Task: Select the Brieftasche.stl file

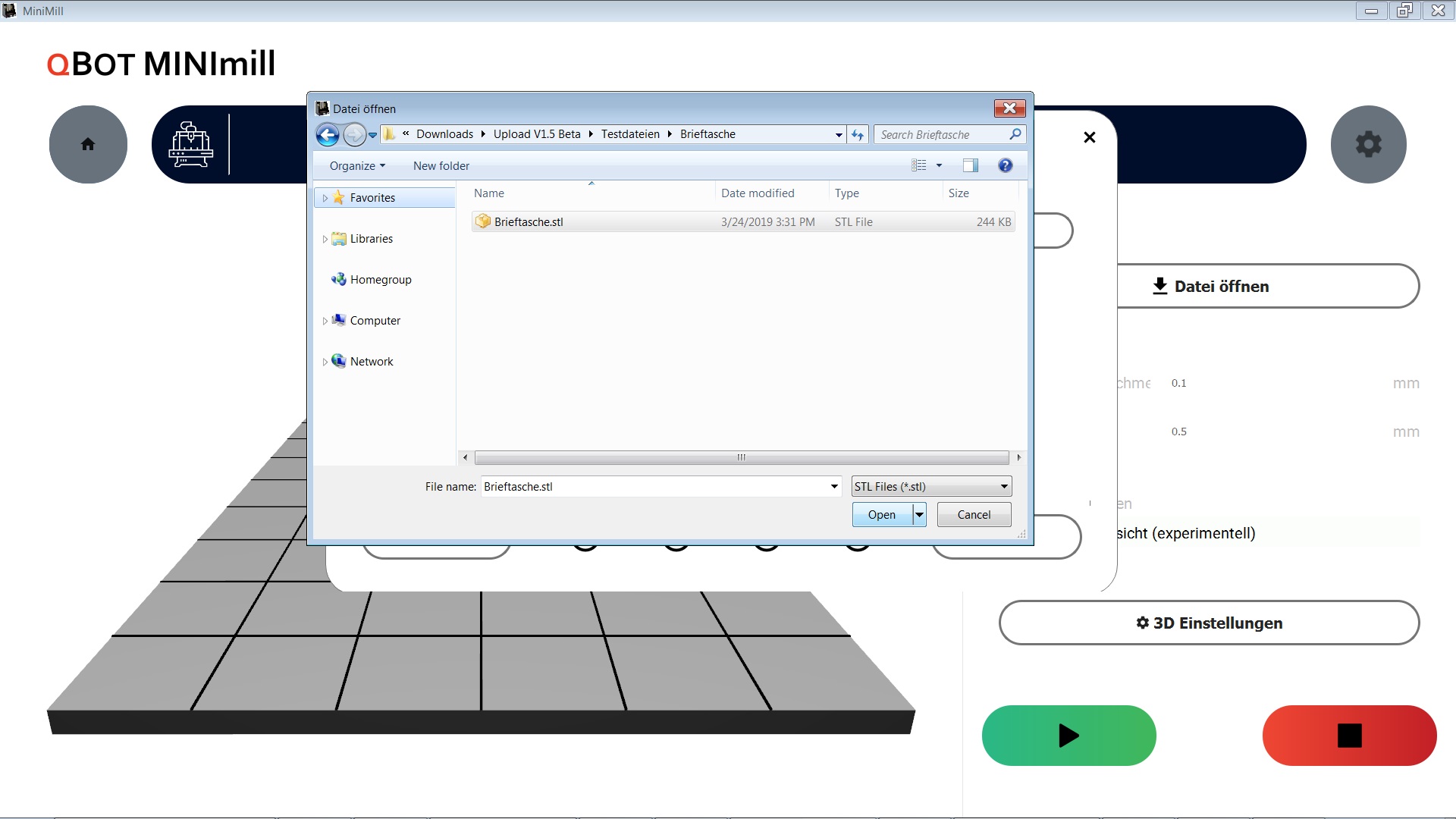Action: (x=742, y=221)
